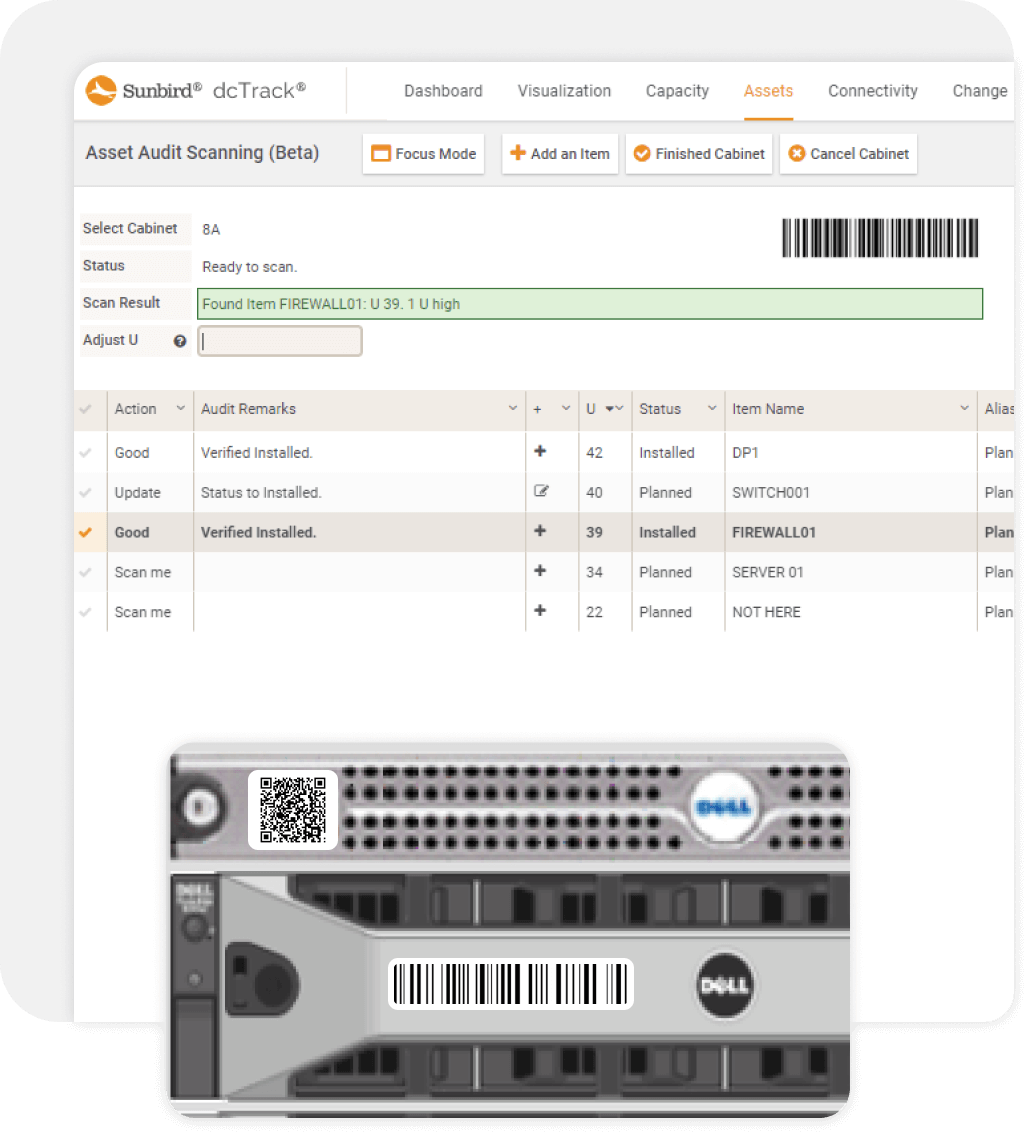Open the U column sort dropdown
This screenshot has height=1136, width=1030.
click(x=614, y=409)
